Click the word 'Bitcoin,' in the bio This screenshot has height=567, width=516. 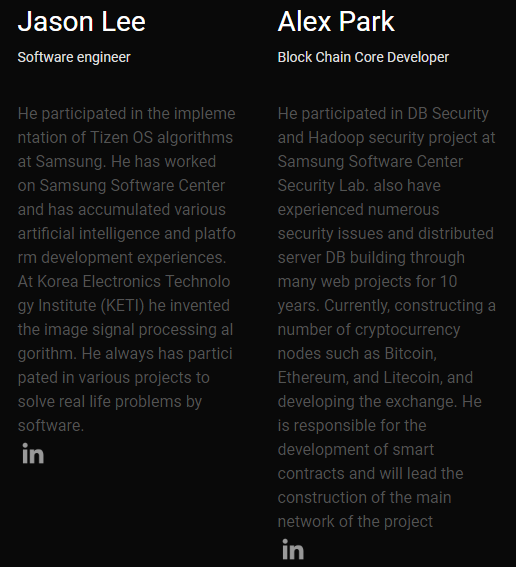[411, 354]
